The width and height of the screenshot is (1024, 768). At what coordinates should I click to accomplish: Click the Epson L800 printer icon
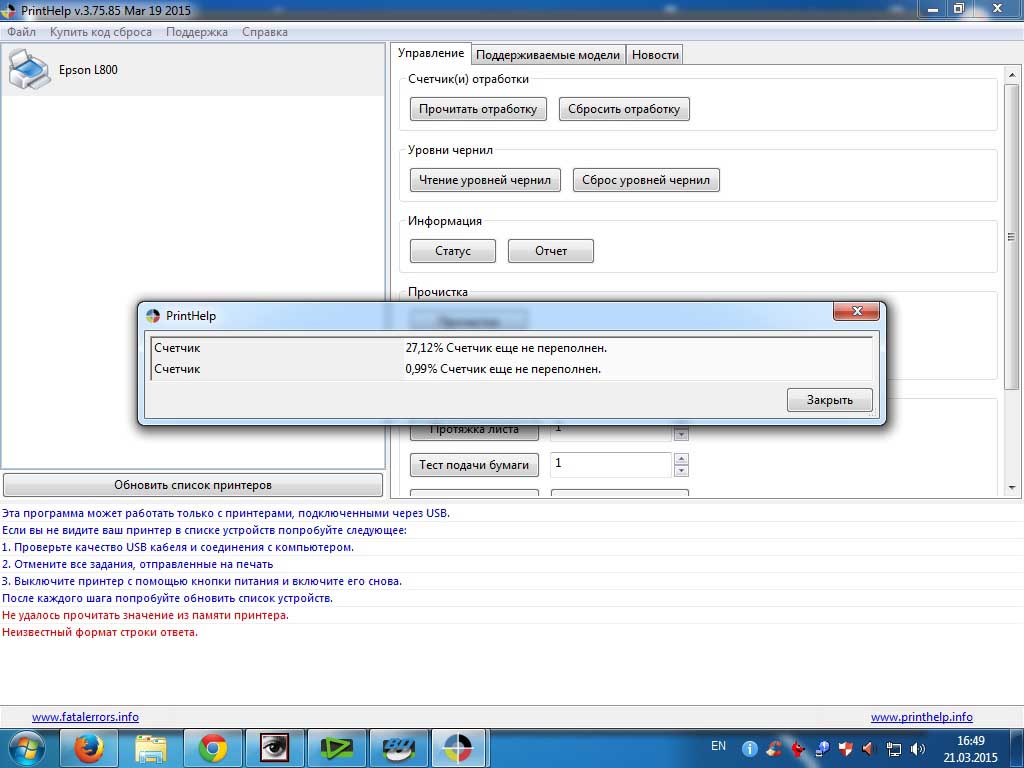[29, 69]
